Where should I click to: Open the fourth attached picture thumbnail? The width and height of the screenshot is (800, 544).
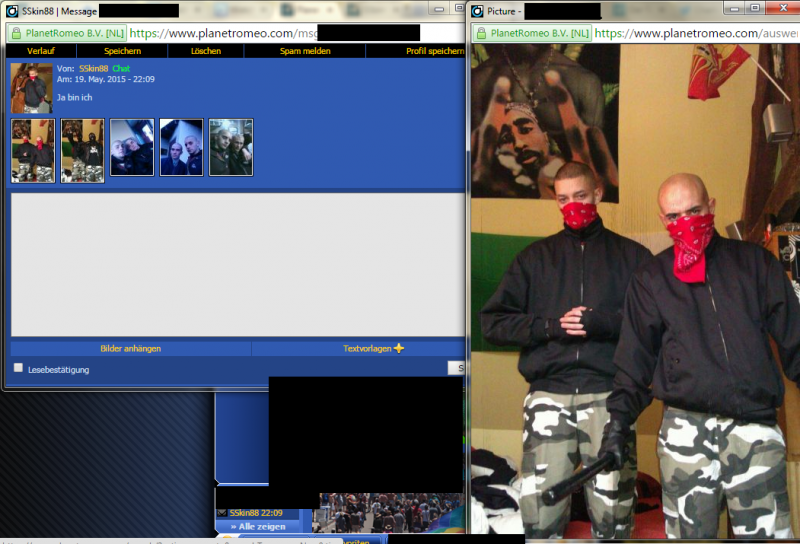(181, 148)
